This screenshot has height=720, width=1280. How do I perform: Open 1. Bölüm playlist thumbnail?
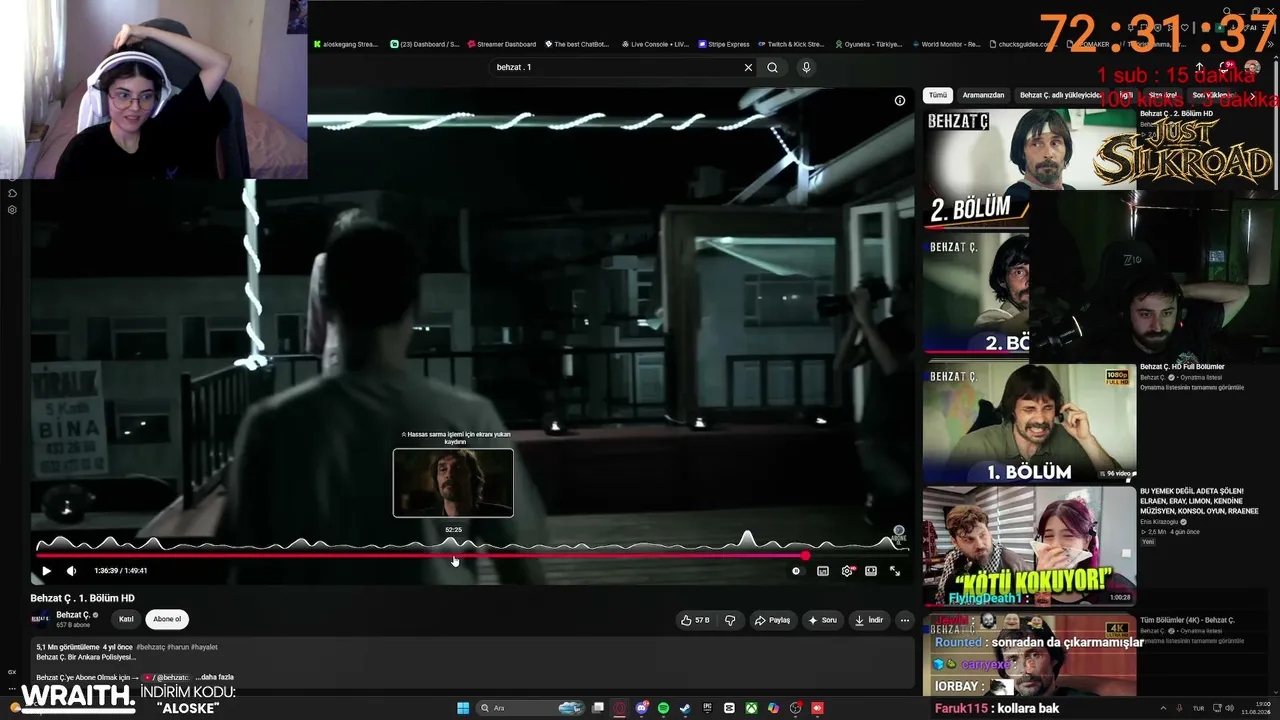(x=1029, y=423)
